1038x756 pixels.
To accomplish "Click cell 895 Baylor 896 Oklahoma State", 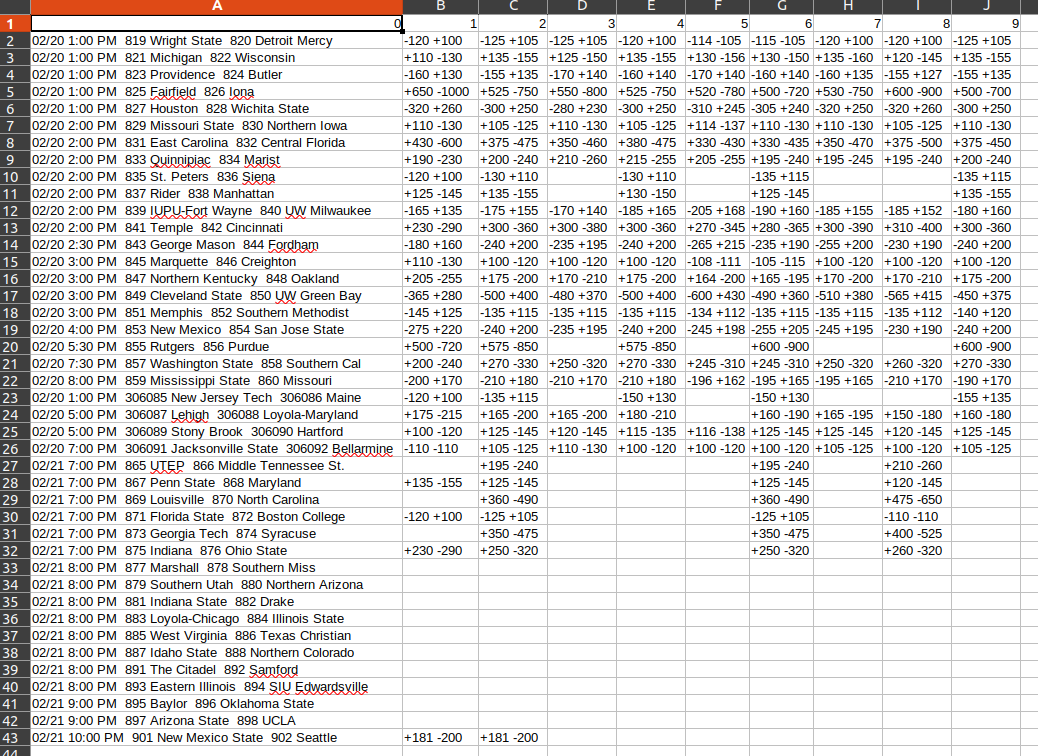I will (216, 704).
